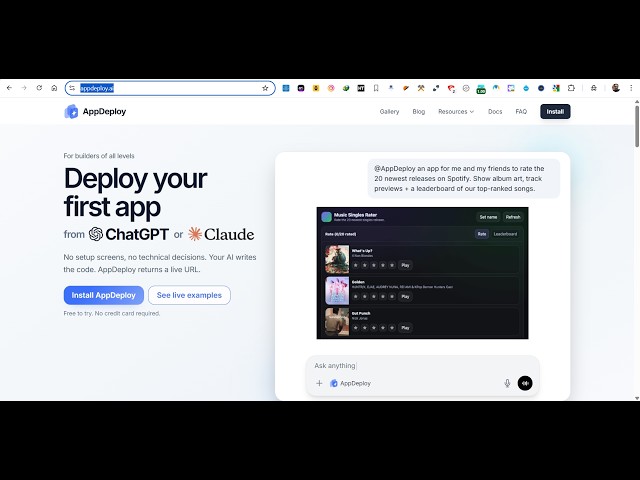Play the Golden track preview
The width and height of the screenshot is (640, 480).
(405, 296)
